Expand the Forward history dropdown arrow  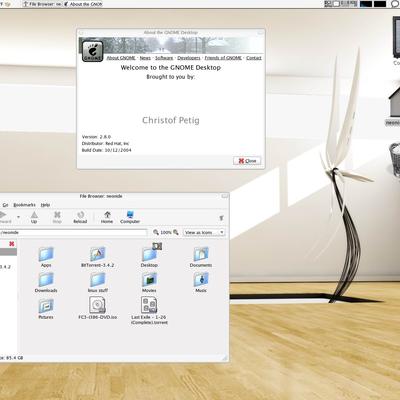(18, 217)
